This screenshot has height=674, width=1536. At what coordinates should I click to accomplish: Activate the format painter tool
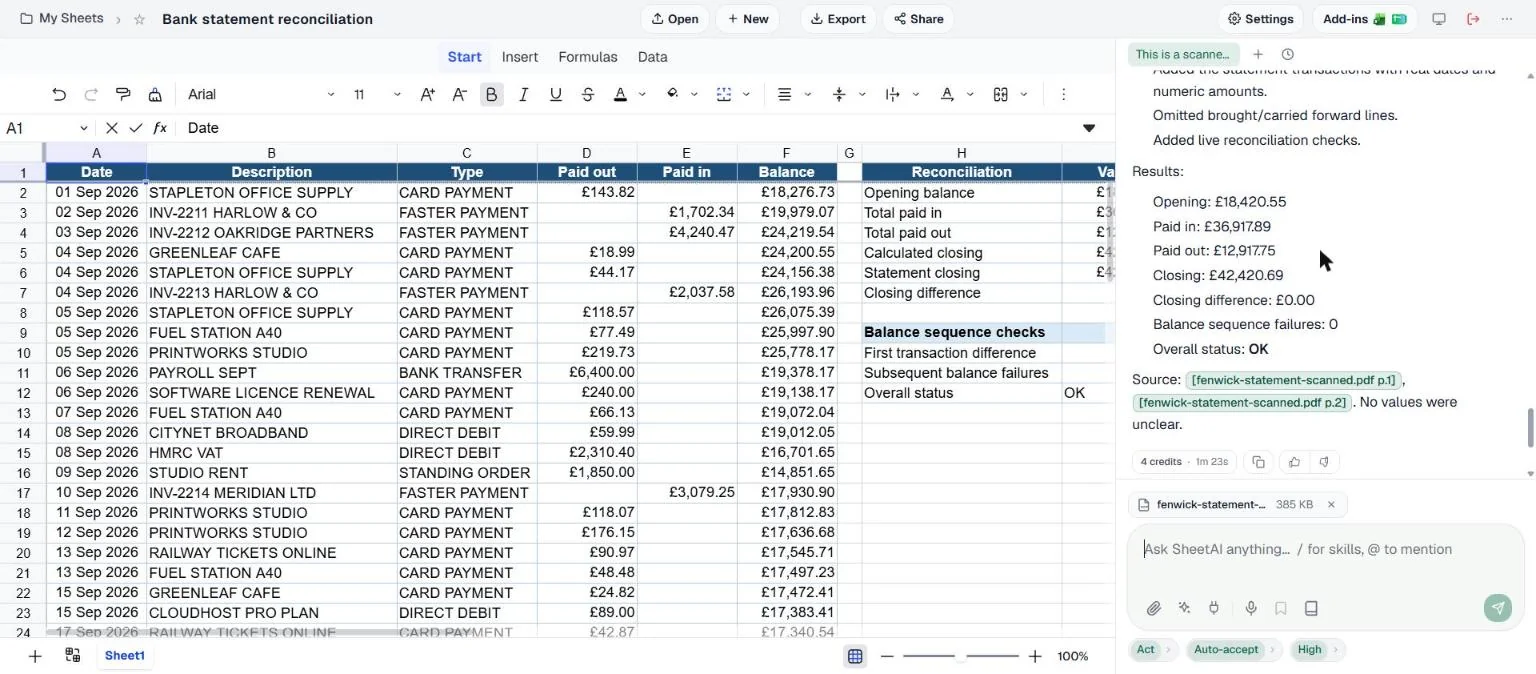click(123, 94)
